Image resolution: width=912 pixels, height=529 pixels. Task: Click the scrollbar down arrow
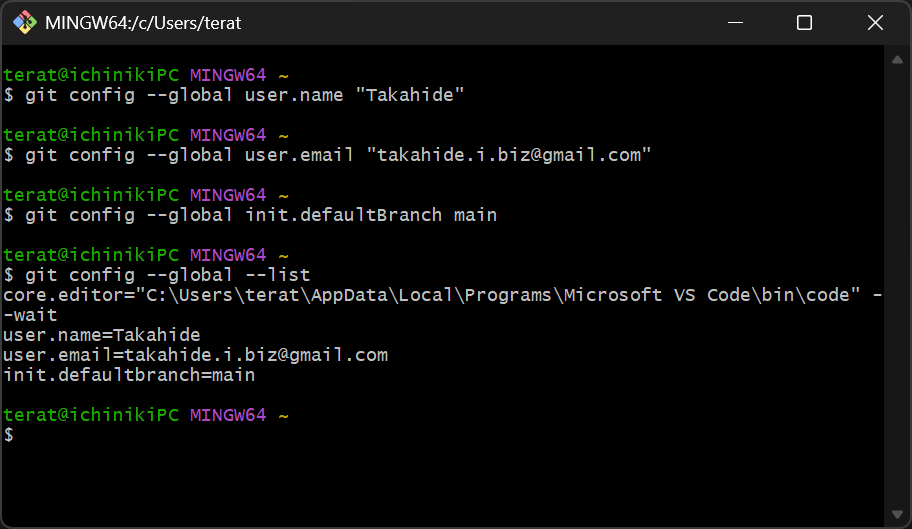pyautogui.click(x=897, y=515)
